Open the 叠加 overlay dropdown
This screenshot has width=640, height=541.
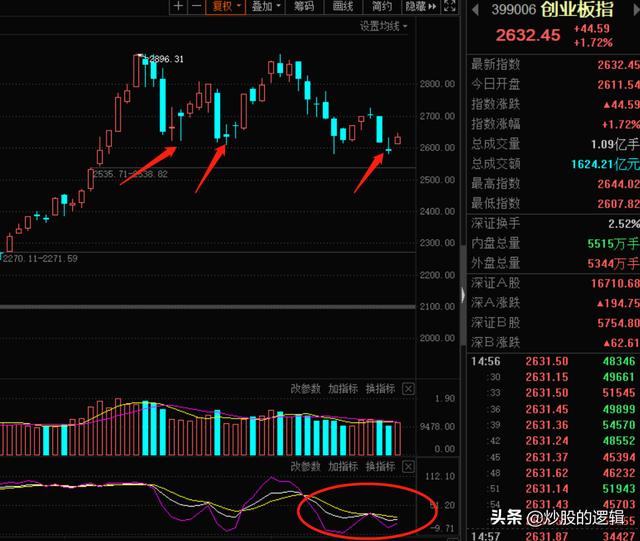coord(266,6)
